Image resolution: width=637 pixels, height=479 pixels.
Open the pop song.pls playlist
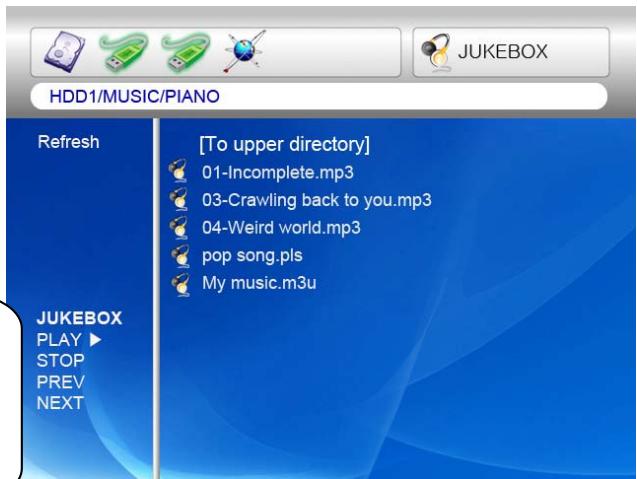coord(252,256)
